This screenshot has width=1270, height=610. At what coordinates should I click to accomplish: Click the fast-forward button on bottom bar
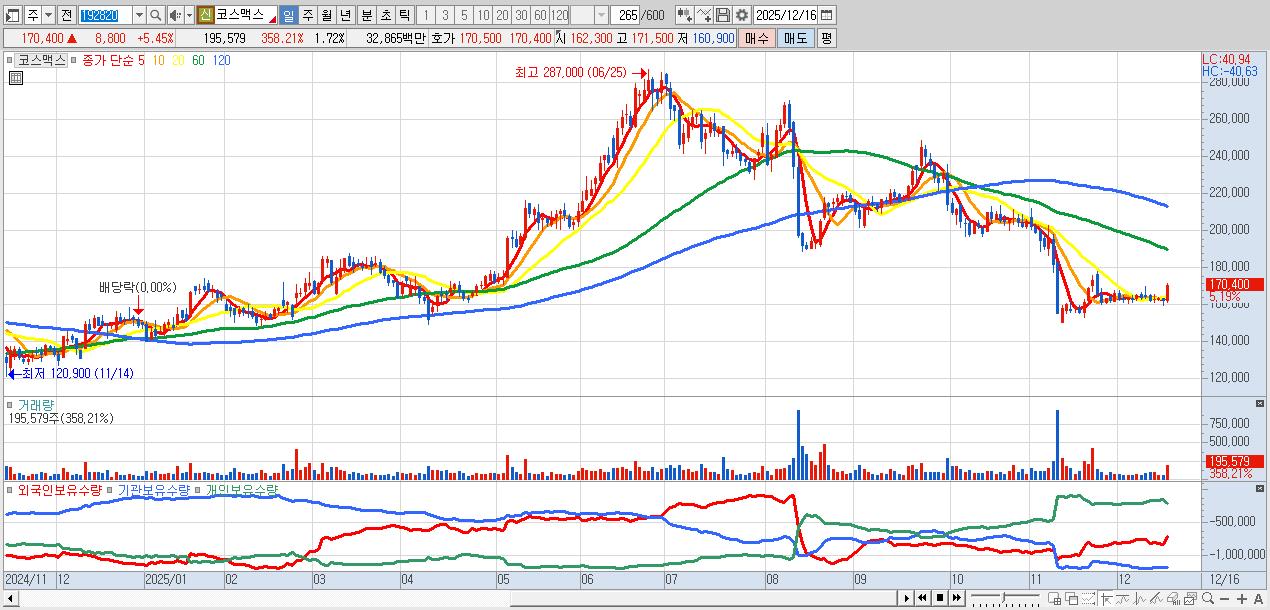click(957, 598)
